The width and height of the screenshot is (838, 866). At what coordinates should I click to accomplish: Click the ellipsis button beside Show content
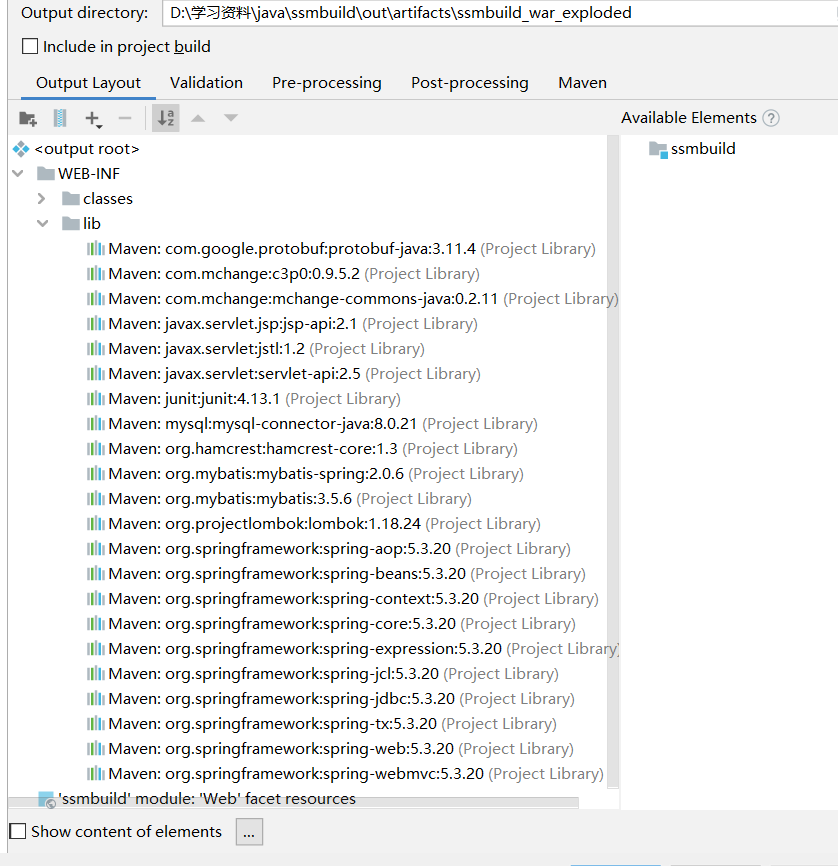(x=249, y=832)
